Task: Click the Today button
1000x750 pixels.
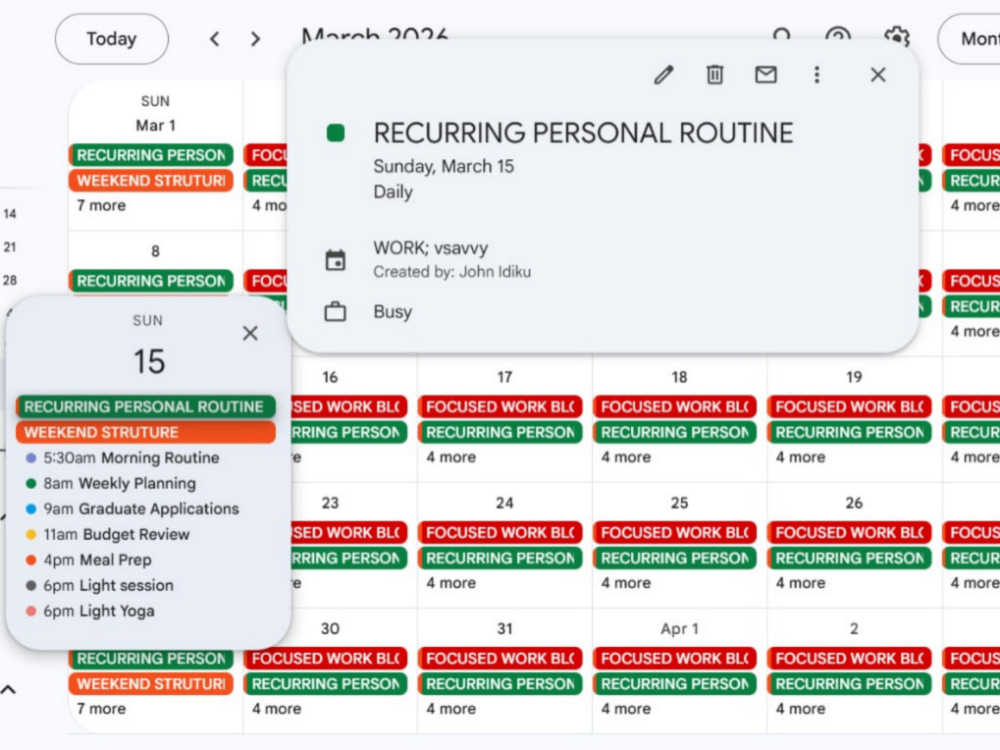Action: [112, 39]
